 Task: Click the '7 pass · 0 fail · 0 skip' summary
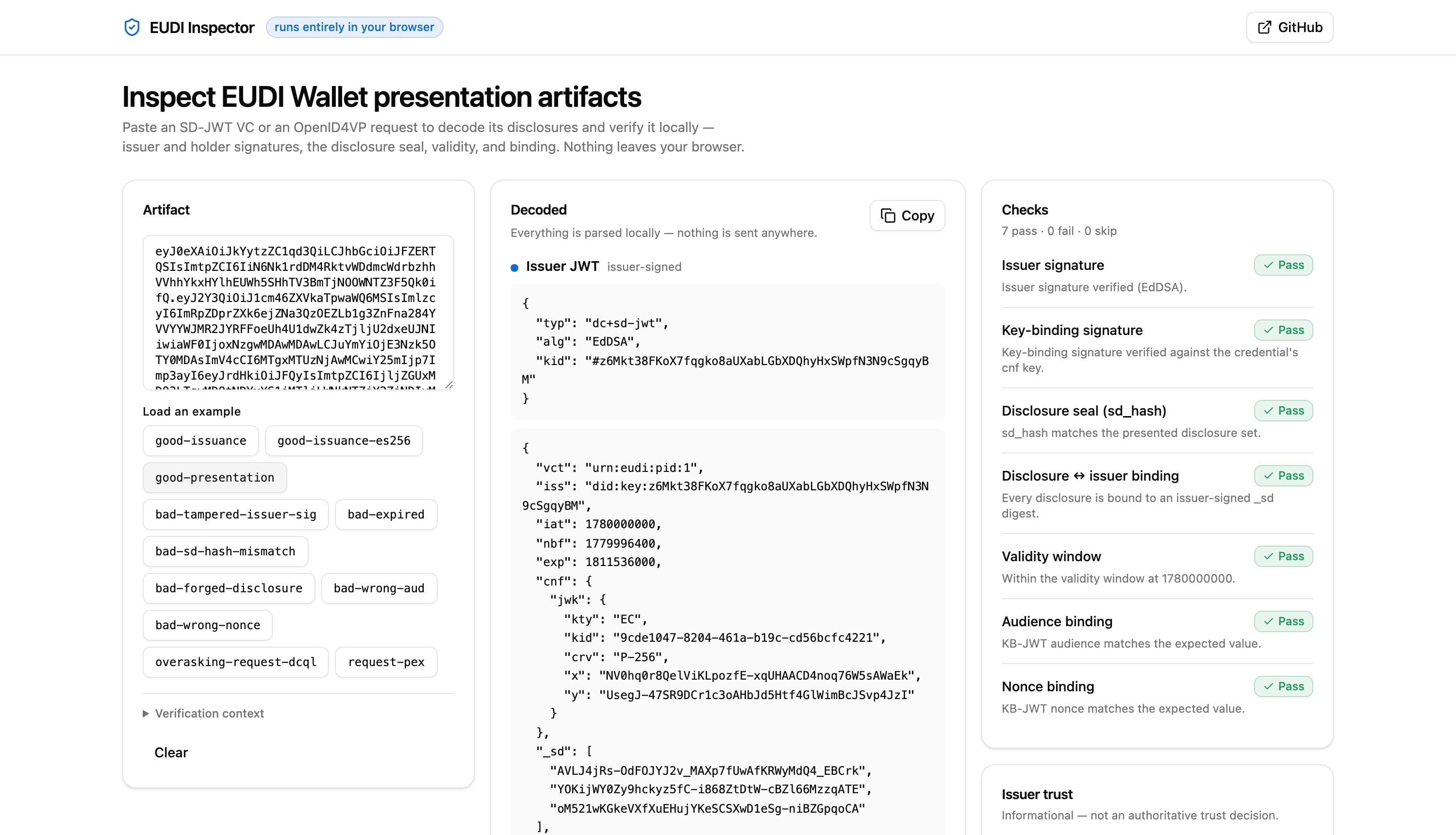1059,231
